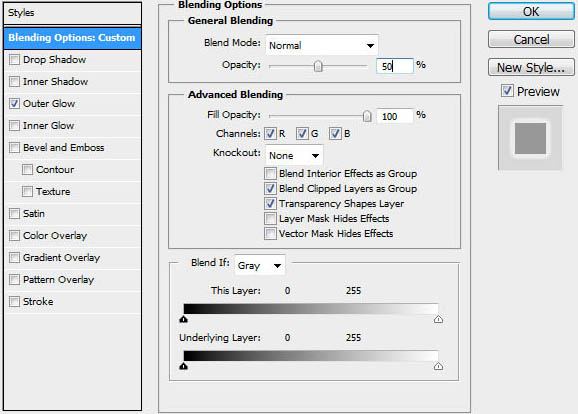
Task: Expand the Blend If Gray dropdown
Action: tap(260, 265)
